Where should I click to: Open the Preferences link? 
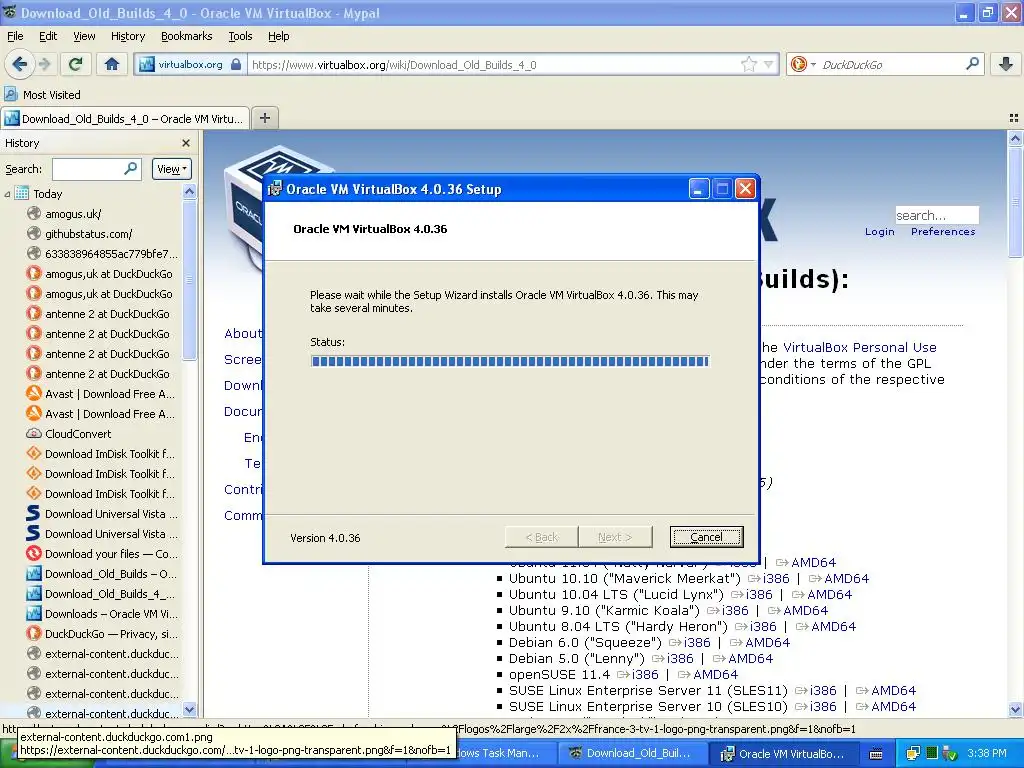point(943,231)
